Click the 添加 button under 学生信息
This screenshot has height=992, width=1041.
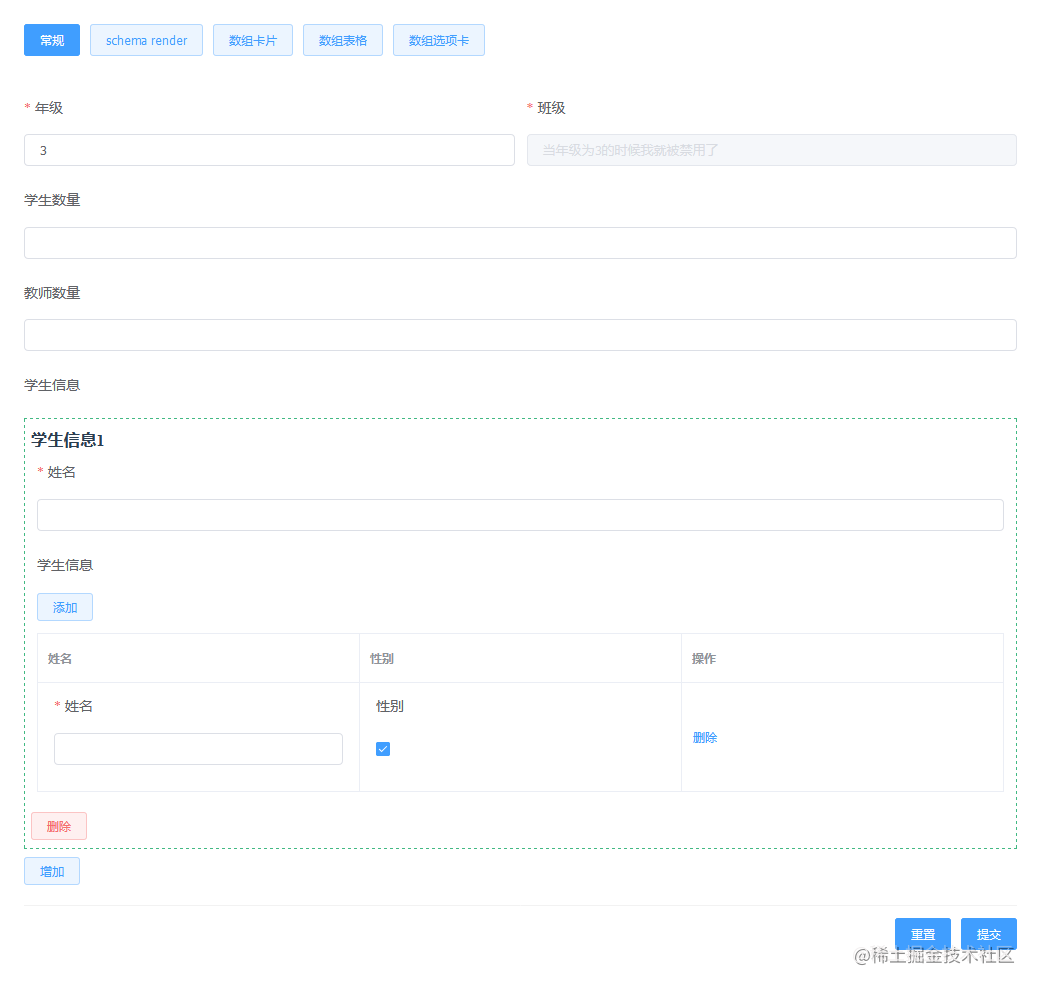[x=64, y=607]
